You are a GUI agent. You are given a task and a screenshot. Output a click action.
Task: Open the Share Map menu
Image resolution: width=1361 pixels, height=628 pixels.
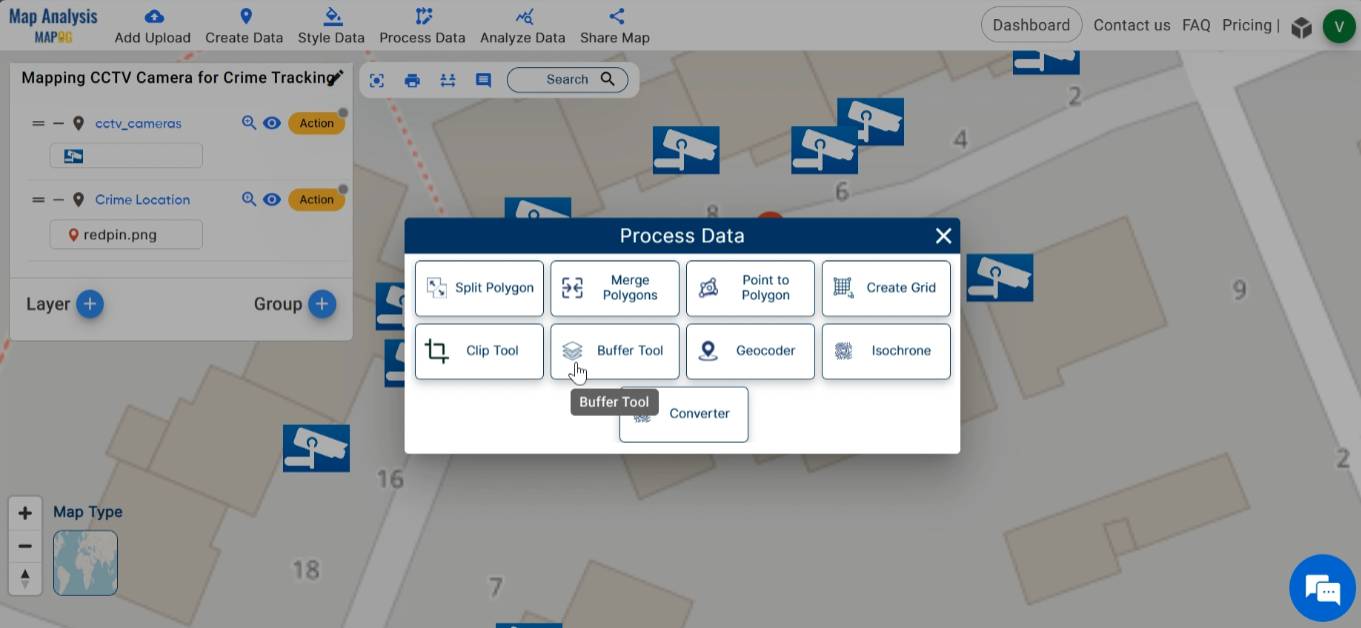pyautogui.click(x=615, y=26)
